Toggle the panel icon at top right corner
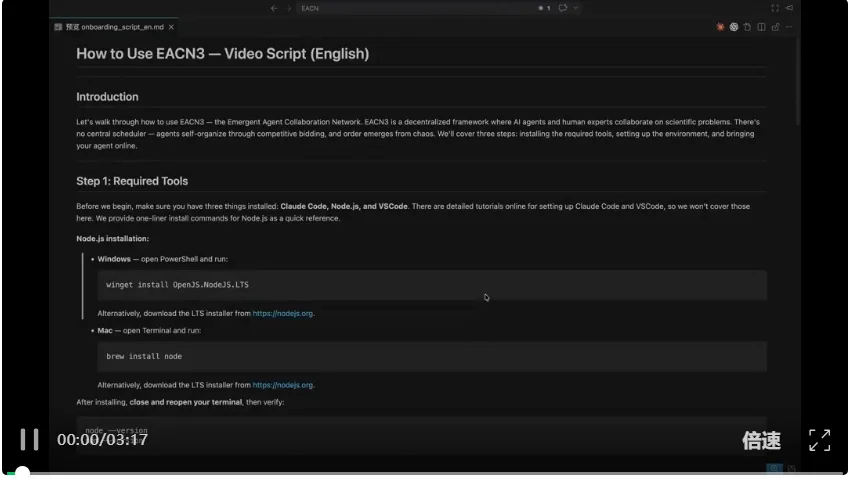 [789, 8]
